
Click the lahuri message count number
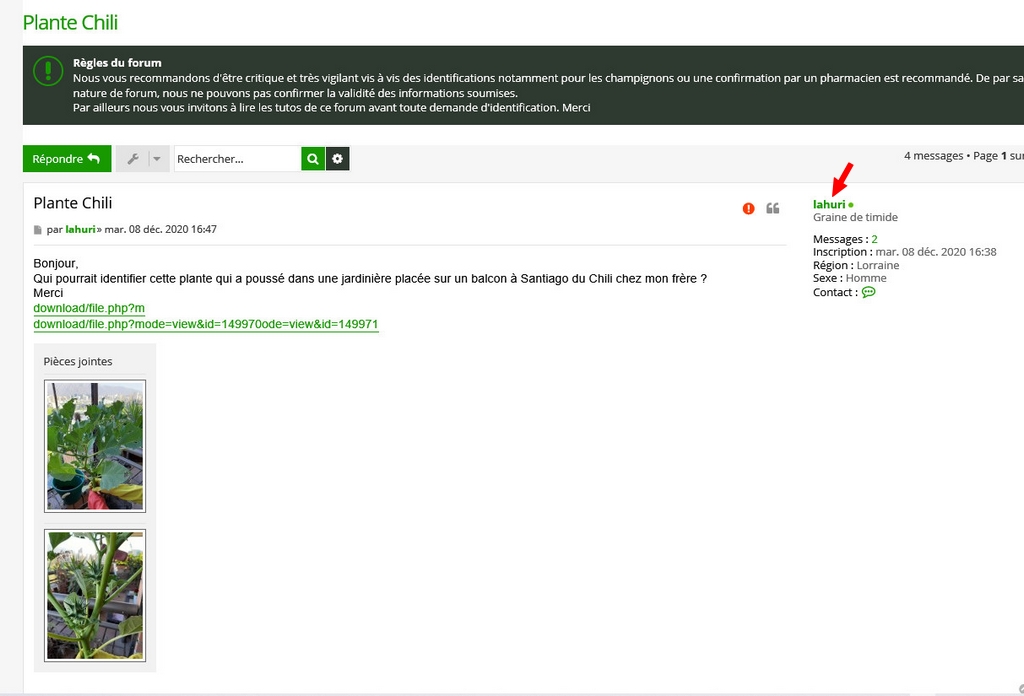pyautogui.click(x=874, y=239)
